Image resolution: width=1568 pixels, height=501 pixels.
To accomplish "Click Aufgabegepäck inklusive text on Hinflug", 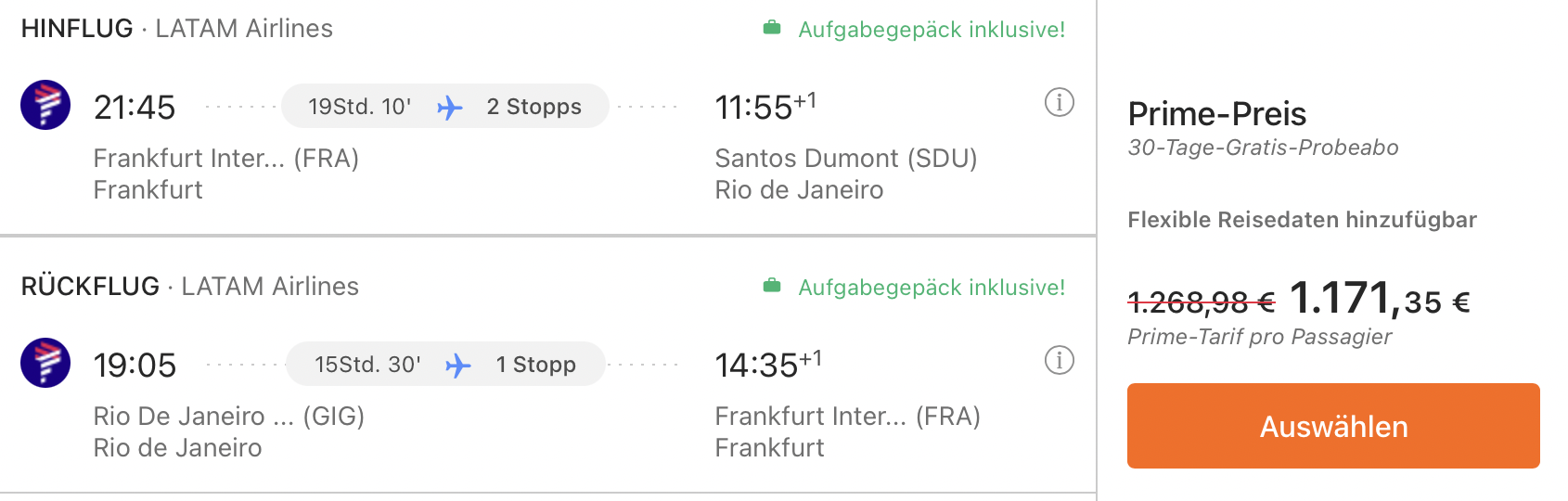I will pos(932,30).
